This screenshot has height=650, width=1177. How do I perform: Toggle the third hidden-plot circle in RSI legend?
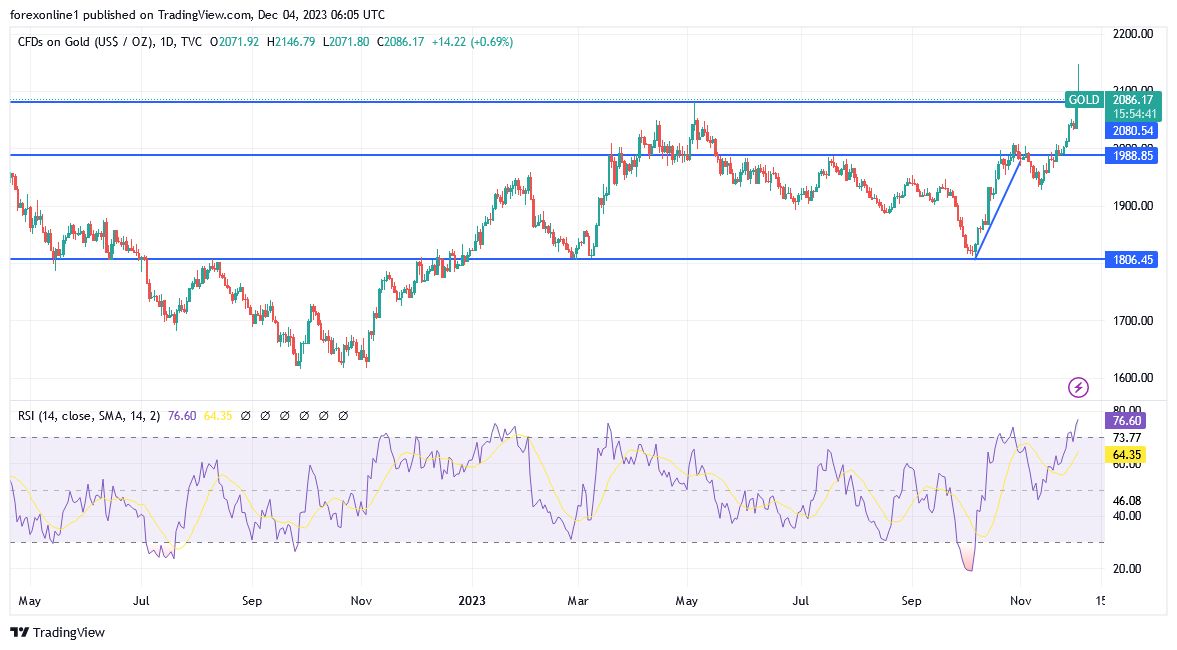point(286,416)
